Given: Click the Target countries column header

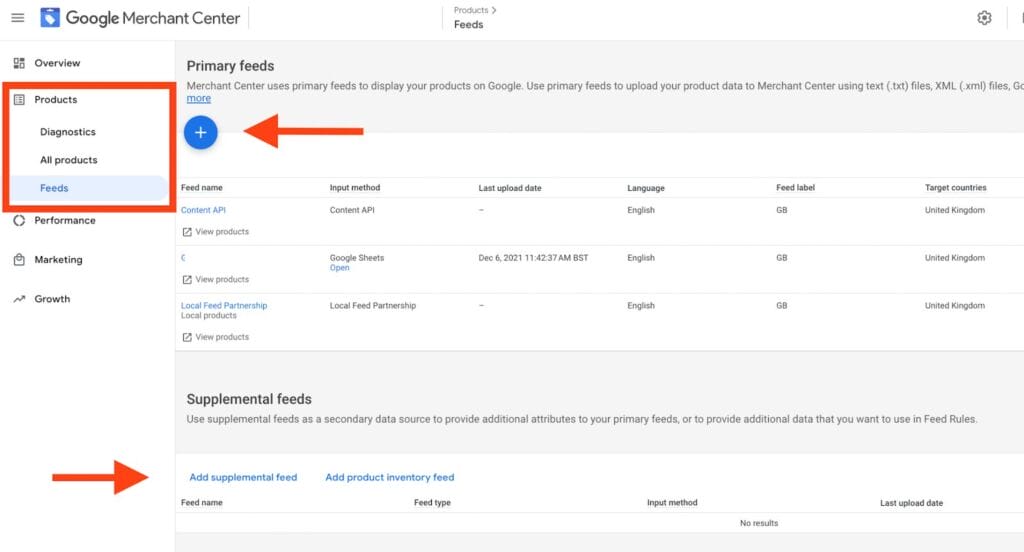Looking at the screenshot, I should tap(955, 187).
